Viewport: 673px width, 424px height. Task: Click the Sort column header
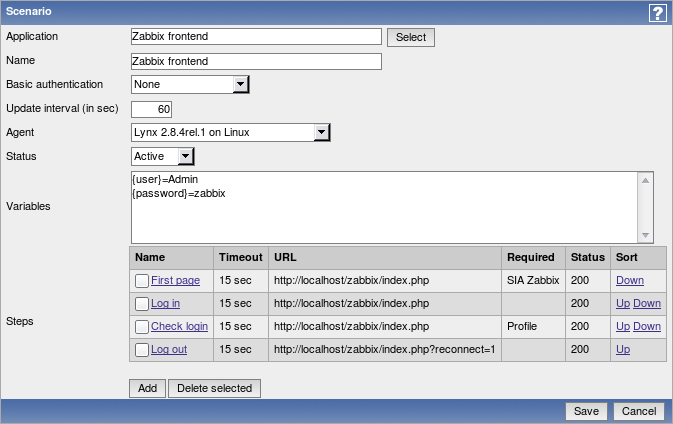(638, 257)
